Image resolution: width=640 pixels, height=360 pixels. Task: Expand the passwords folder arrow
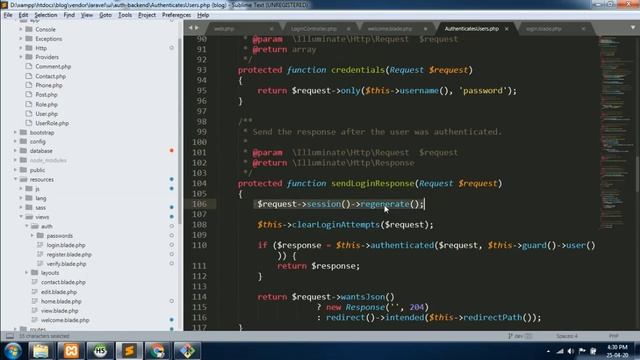point(32,236)
